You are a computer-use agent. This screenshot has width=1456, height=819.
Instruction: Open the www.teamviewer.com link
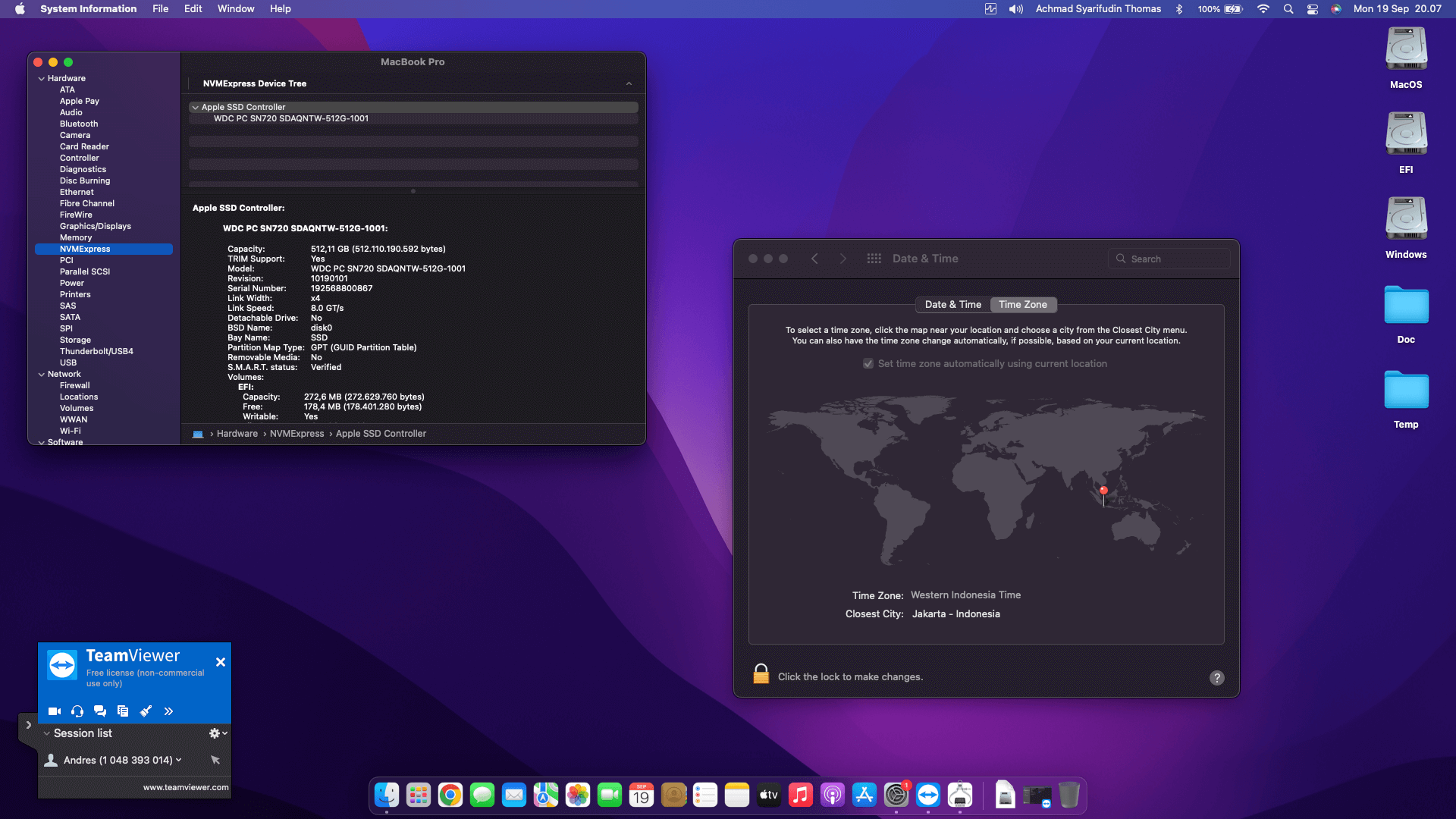point(186,787)
